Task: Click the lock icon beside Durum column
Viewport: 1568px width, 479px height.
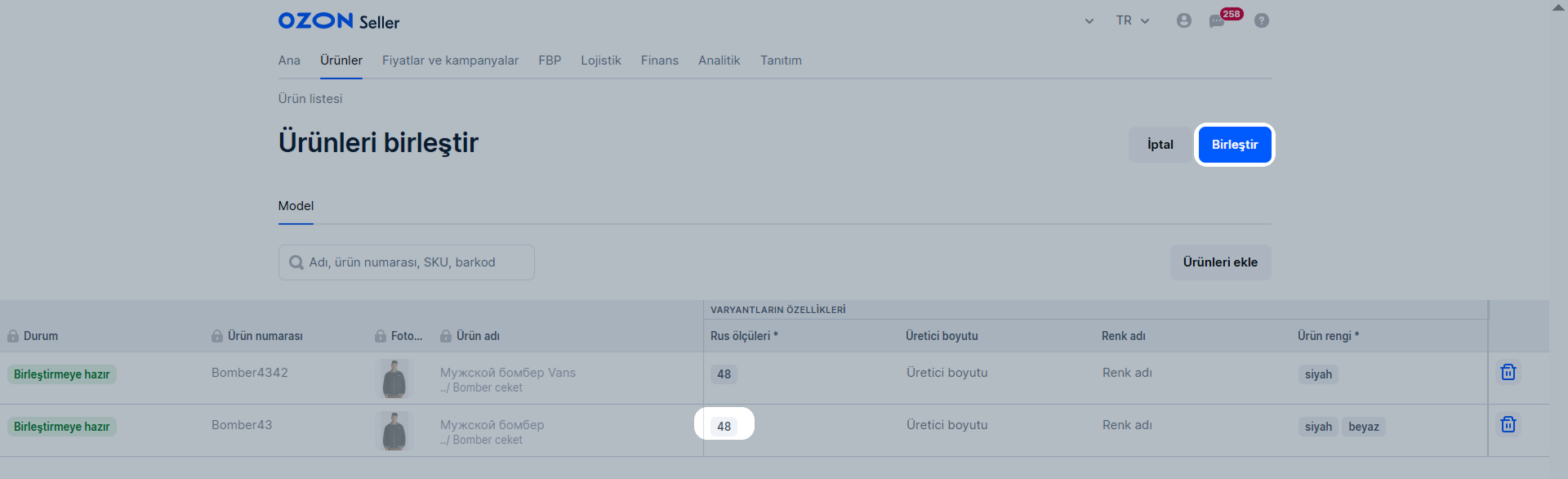Action: click(13, 336)
